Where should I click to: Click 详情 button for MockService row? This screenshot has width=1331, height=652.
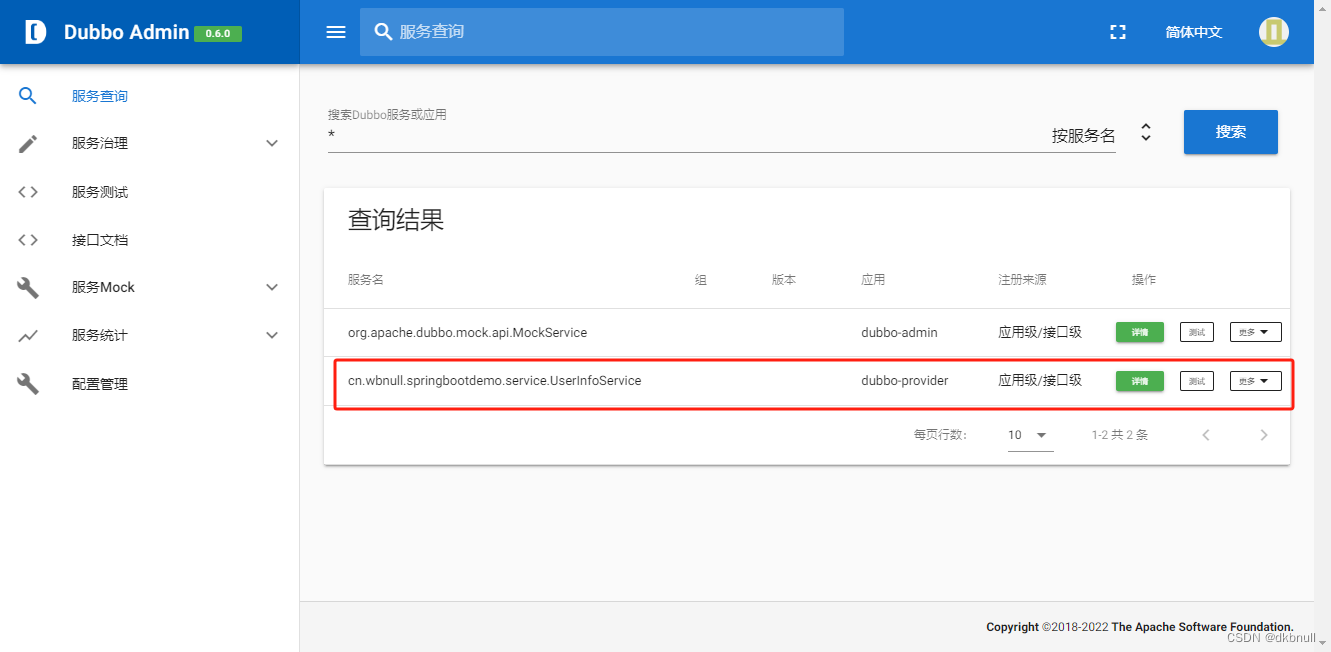(x=1140, y=332)
